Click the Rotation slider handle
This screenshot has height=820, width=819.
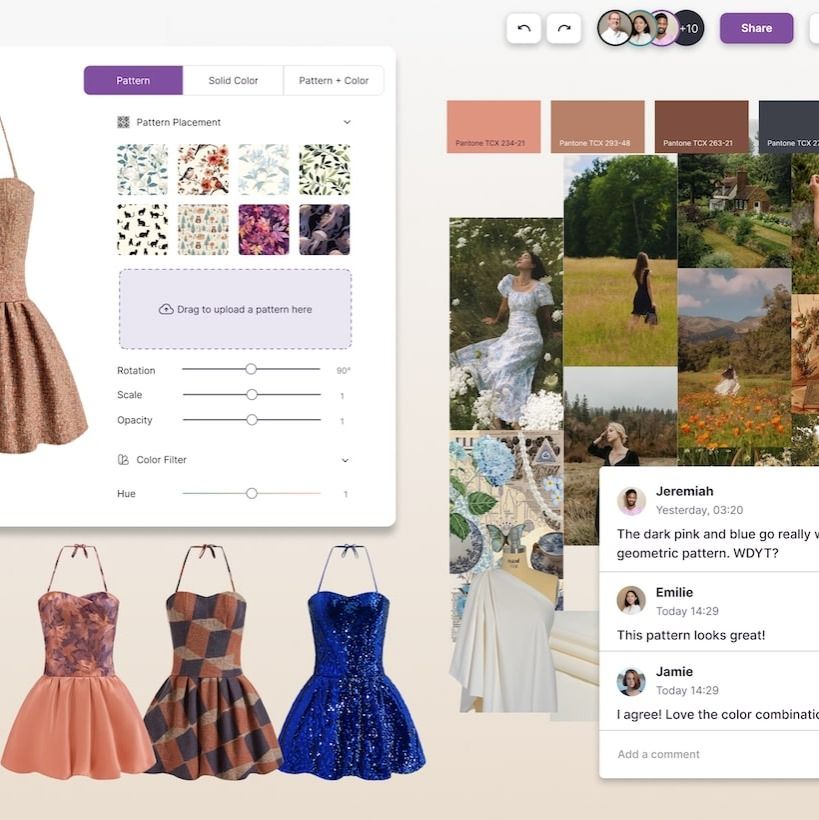[x=251, y=369]
